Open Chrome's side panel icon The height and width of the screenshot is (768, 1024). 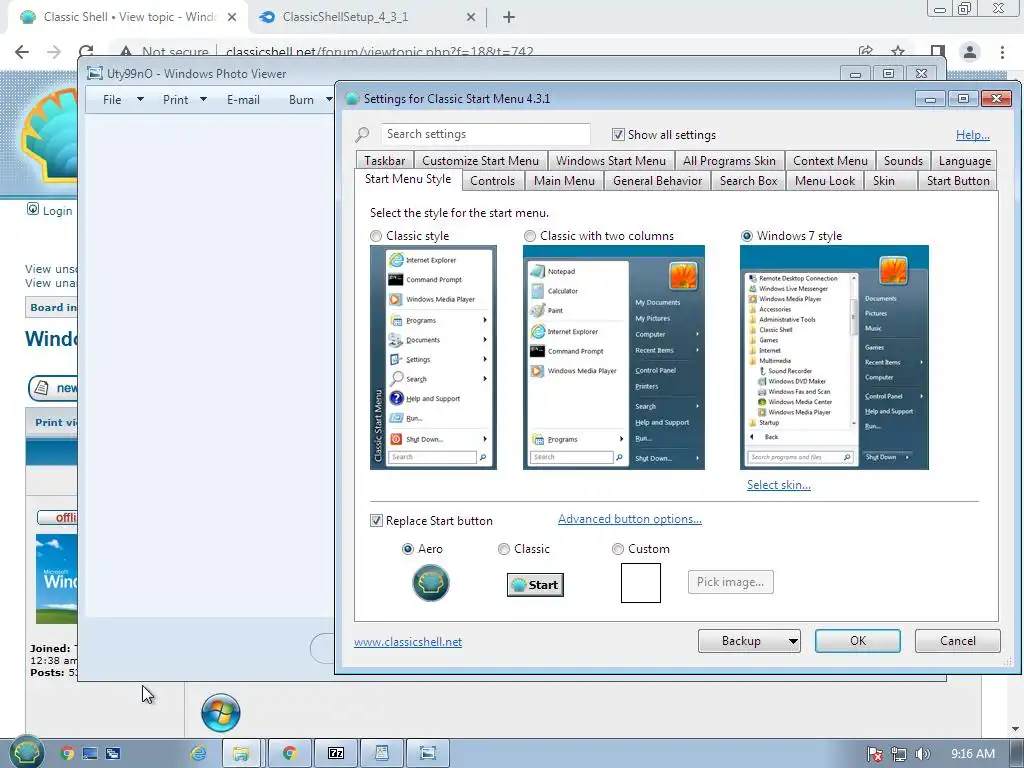click(937, 51)
